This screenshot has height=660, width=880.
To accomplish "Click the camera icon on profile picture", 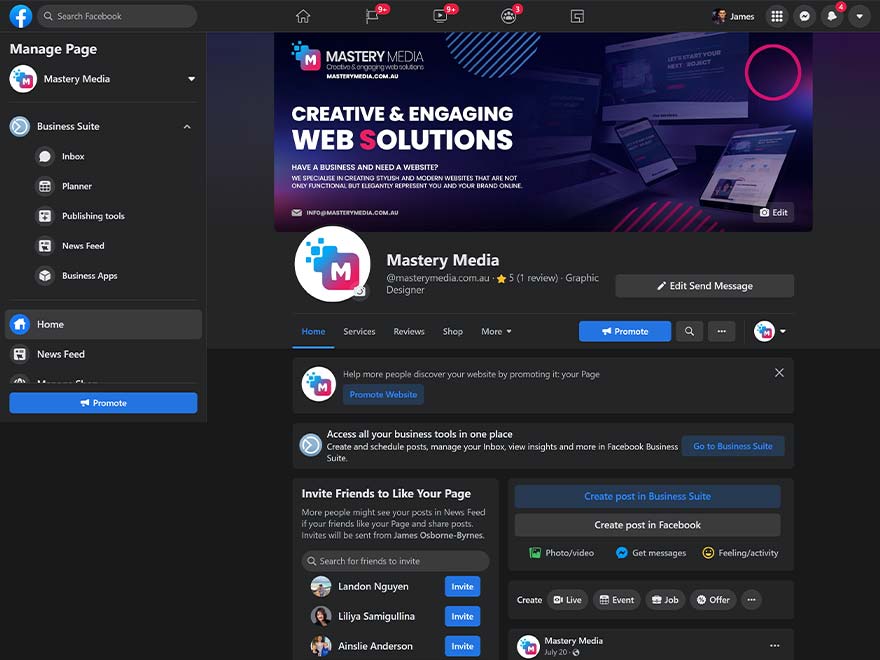I will (x=360, y=292).
